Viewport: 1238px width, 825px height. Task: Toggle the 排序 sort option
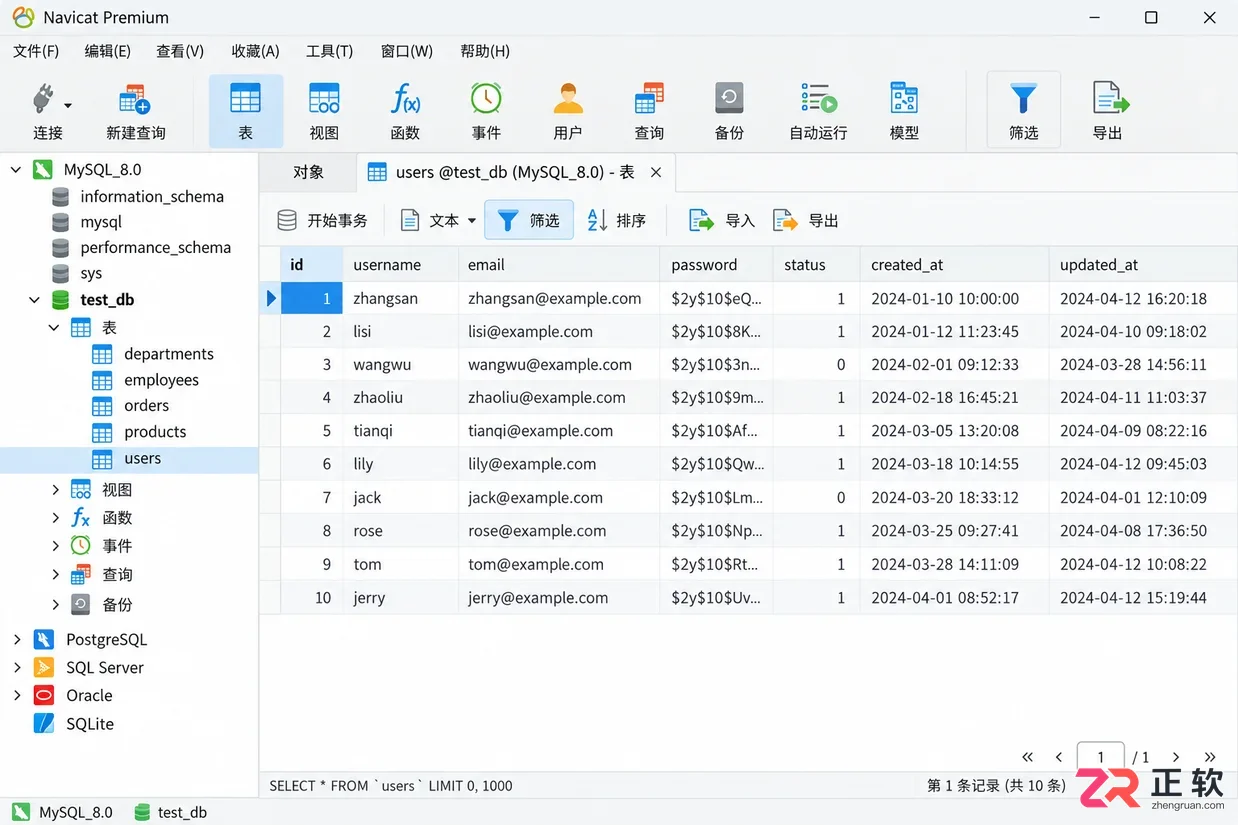[616, 220]
